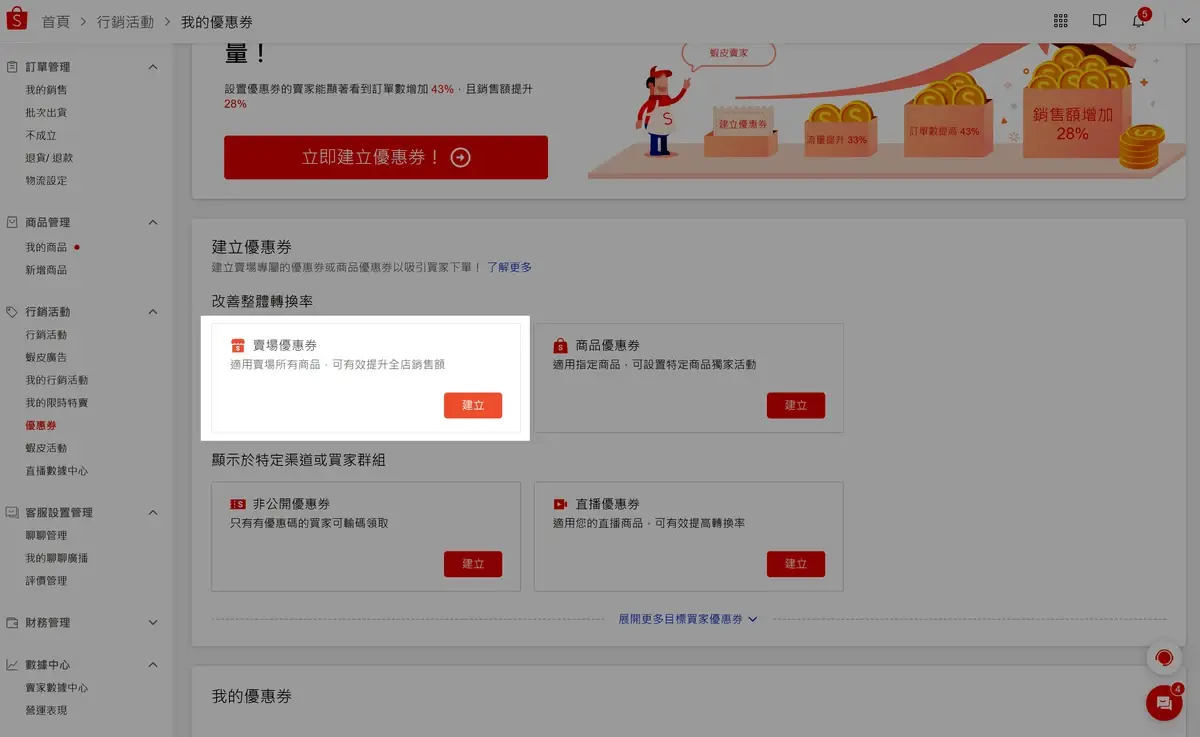Open the apps grid icon
Viewport: 1200px width, 737px height.
coord(1061,21)
